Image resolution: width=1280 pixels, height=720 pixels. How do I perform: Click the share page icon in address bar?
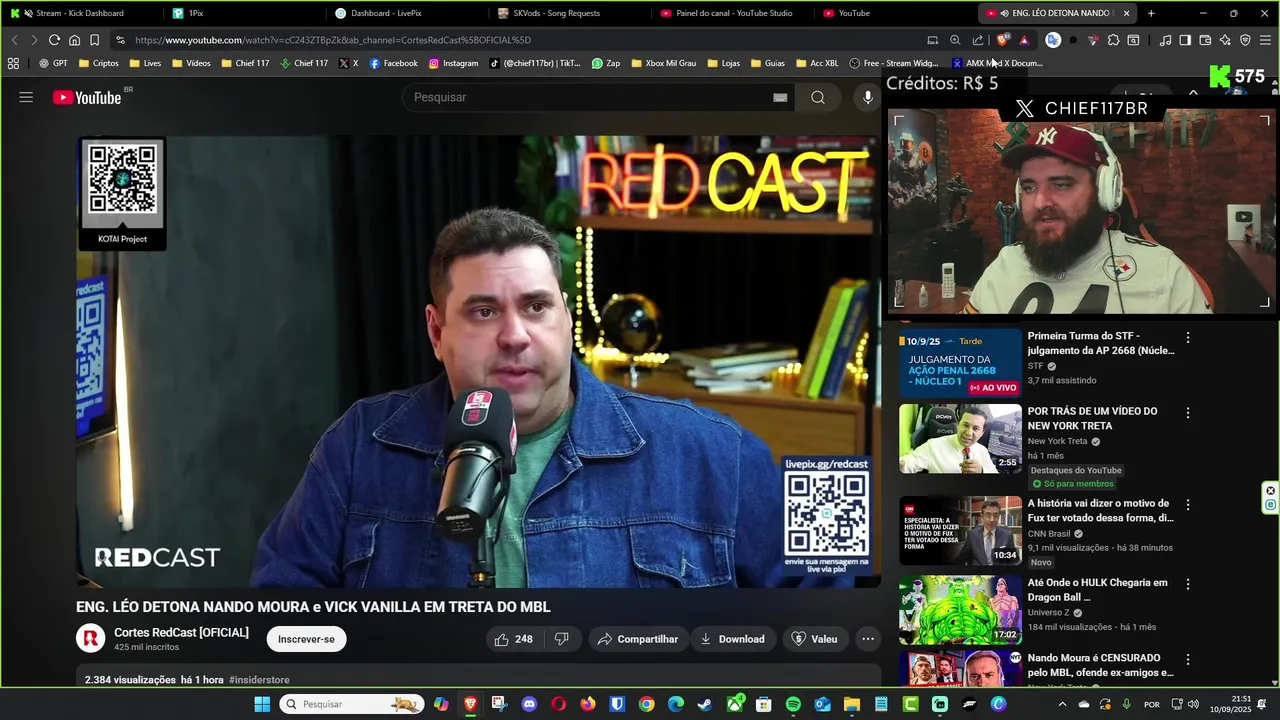tap(978, 40)
